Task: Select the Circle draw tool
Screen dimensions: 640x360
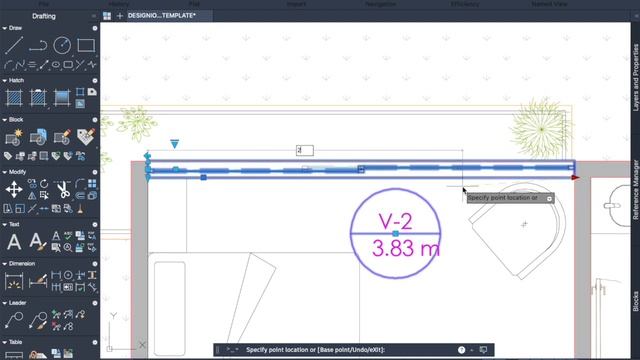Action: click(x=62, y=45)
